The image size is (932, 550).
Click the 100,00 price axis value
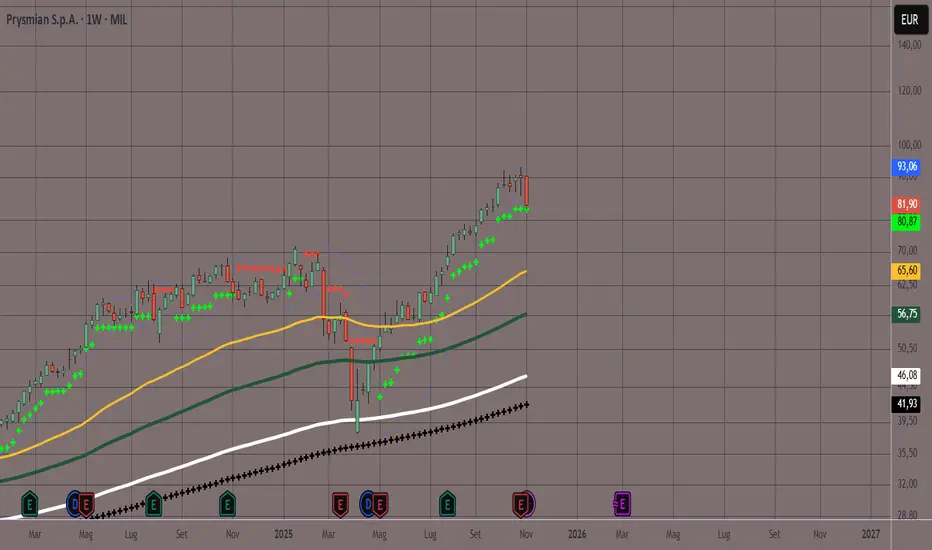point(909,145)
